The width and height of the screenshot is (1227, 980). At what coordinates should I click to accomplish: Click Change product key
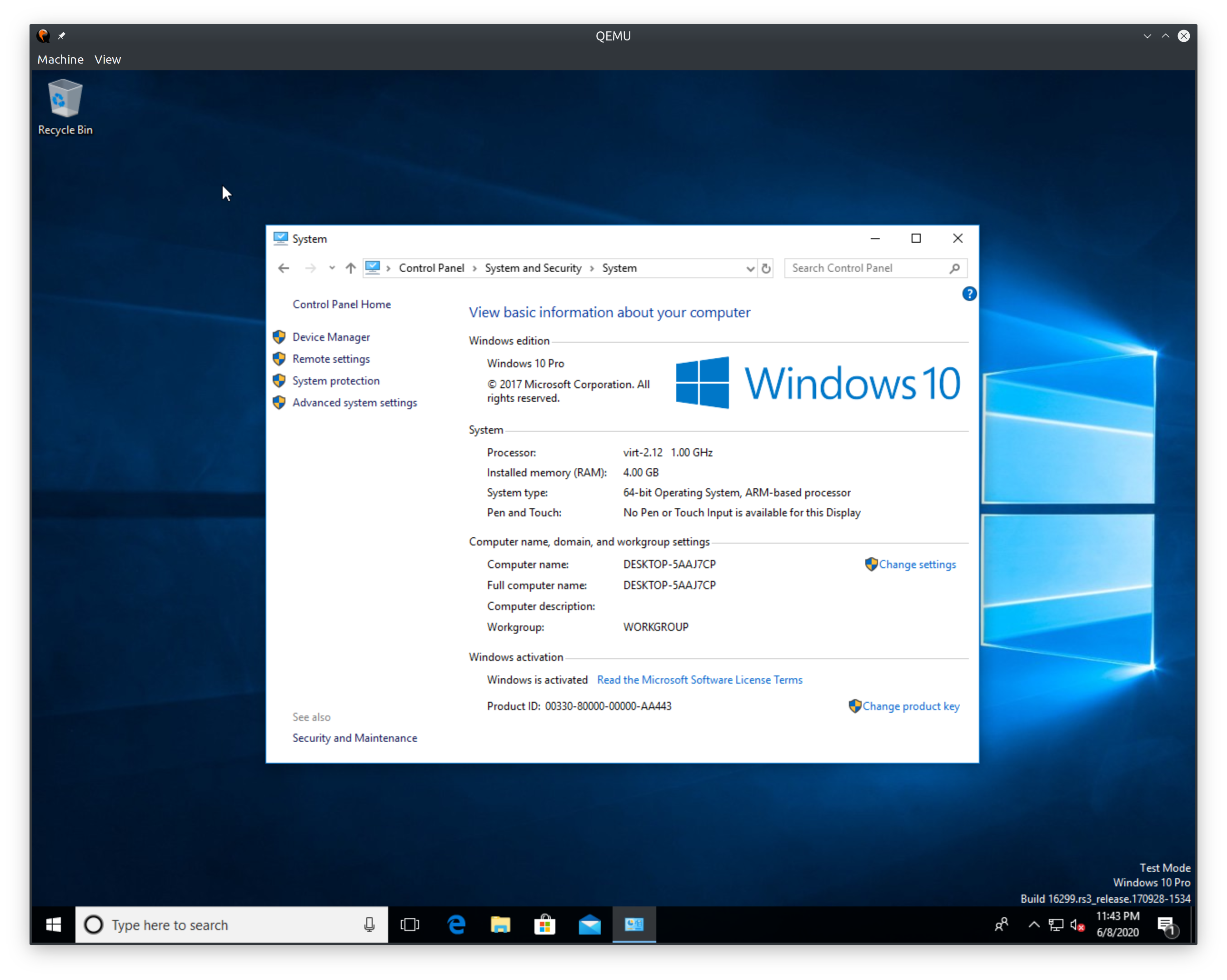tap(911, 706)
